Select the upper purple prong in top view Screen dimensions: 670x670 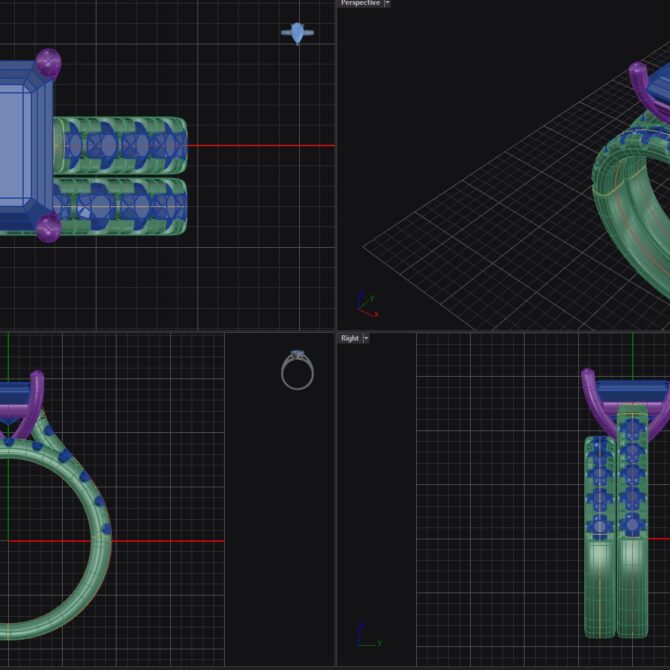(x=48, y=64)
